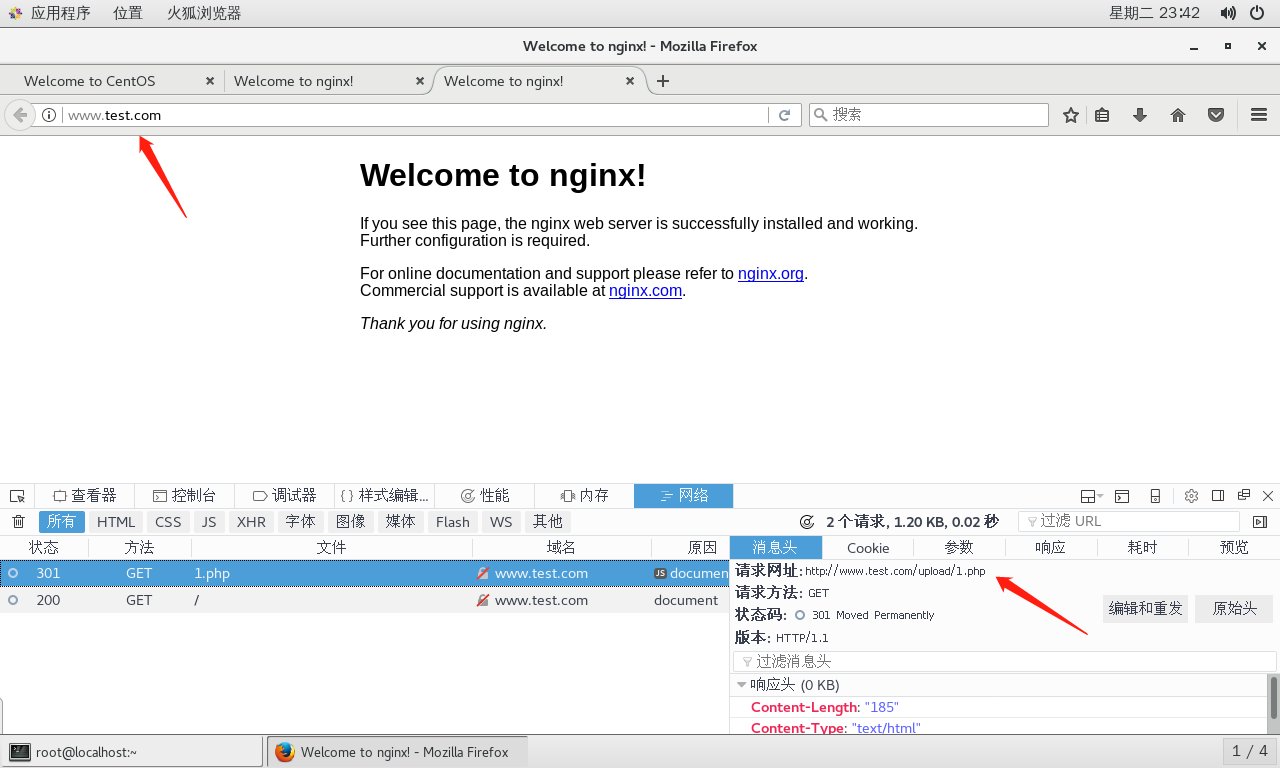Open the 响应 details tab

(x=1051, y=548)
